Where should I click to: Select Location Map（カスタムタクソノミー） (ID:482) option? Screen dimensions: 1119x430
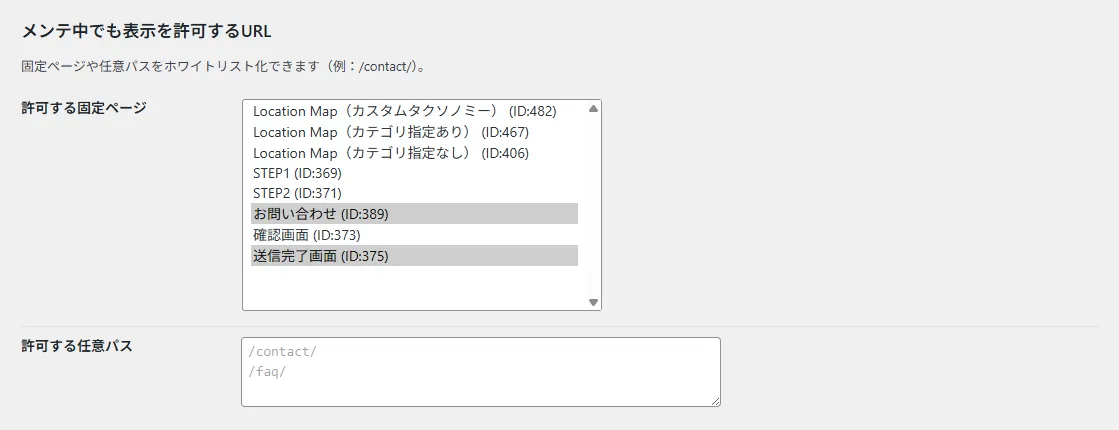pyautogui.click(x=404, y=111)
